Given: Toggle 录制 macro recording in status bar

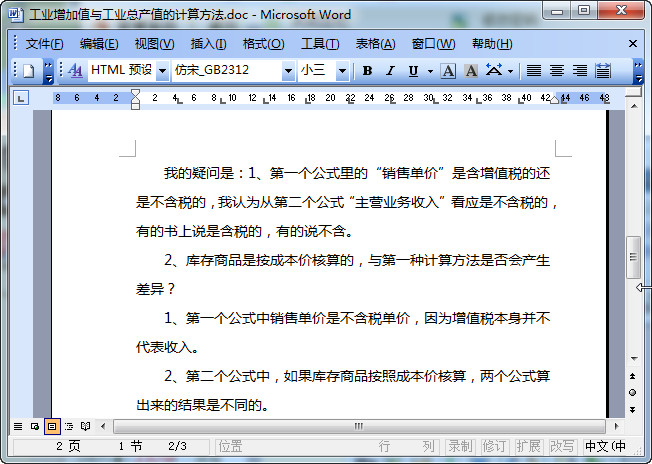Looking at the screenshot, I should pyautogui.click(x=461, y=447).
